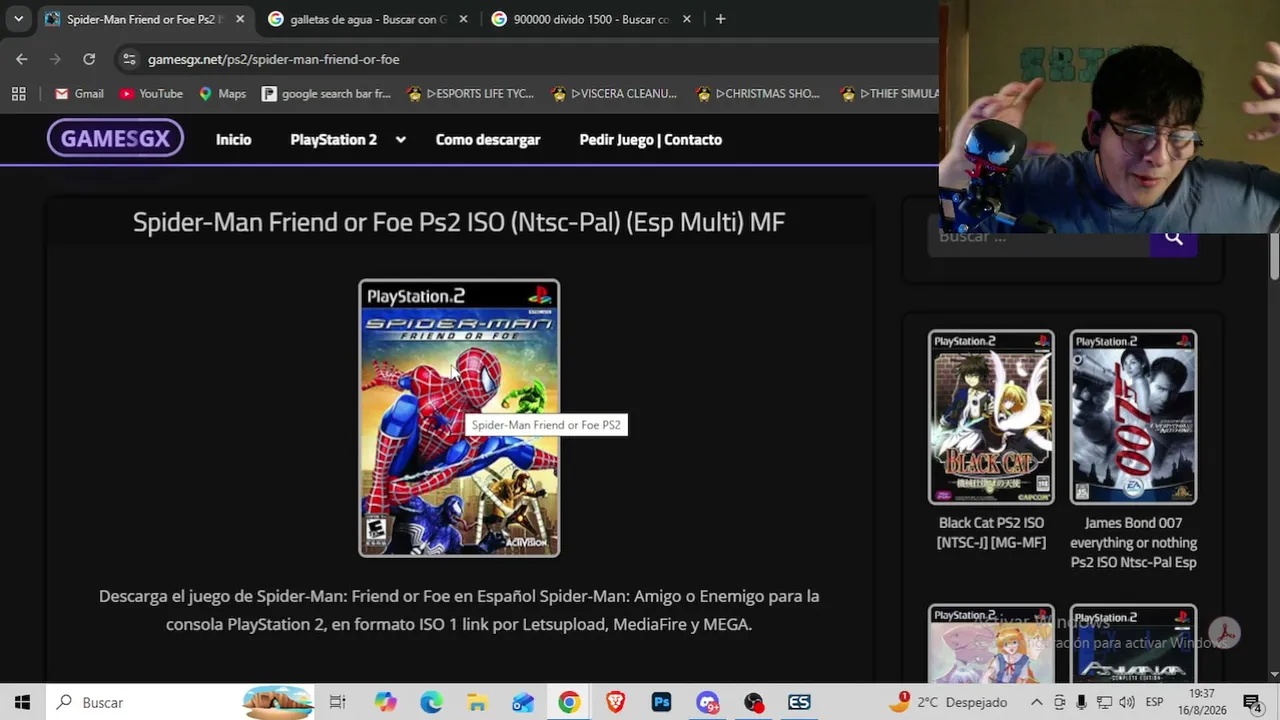Switch to the galletas de agua tab
The height and width of the screenshot is (720, 1280).
point(367,19)
